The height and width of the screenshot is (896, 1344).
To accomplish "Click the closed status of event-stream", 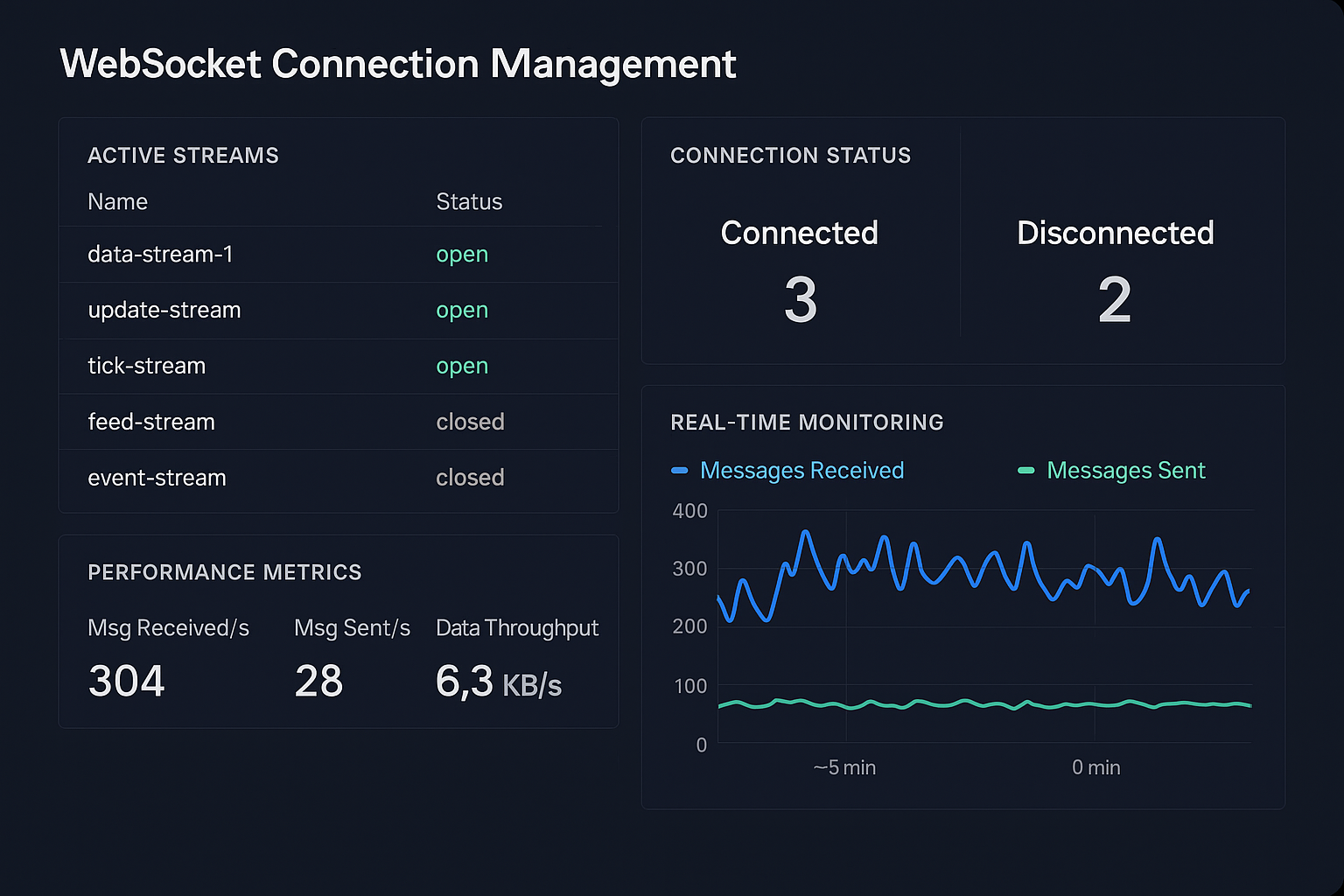I will (x=470, y=478).
